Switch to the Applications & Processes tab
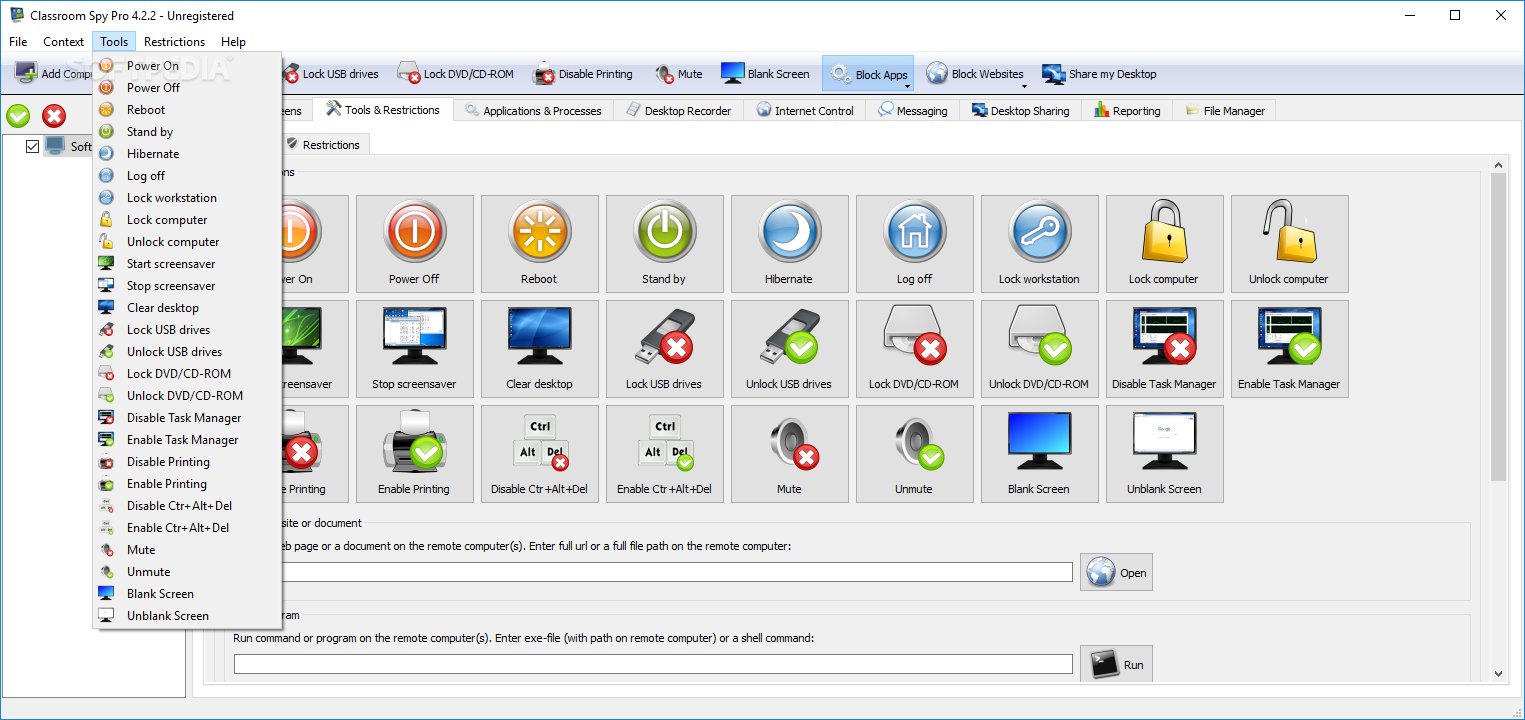Image resolution: width=1525 pixels, height=720 pixels. click(533, 111)
